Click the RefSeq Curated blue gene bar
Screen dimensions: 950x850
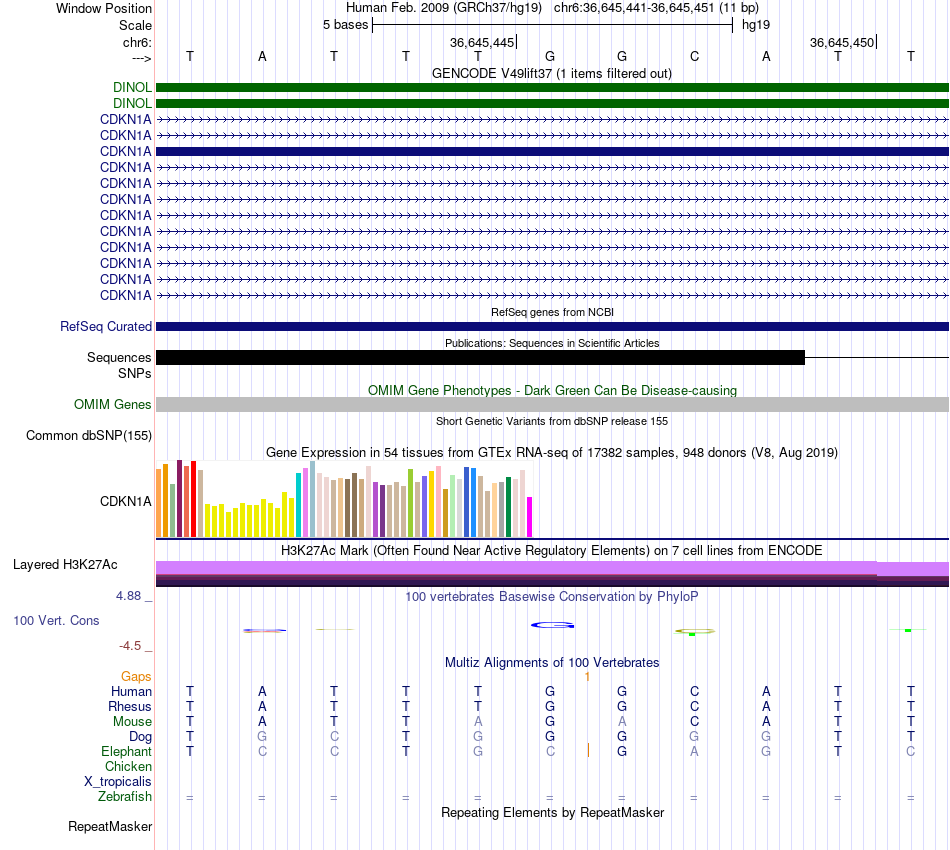point(552,327)
